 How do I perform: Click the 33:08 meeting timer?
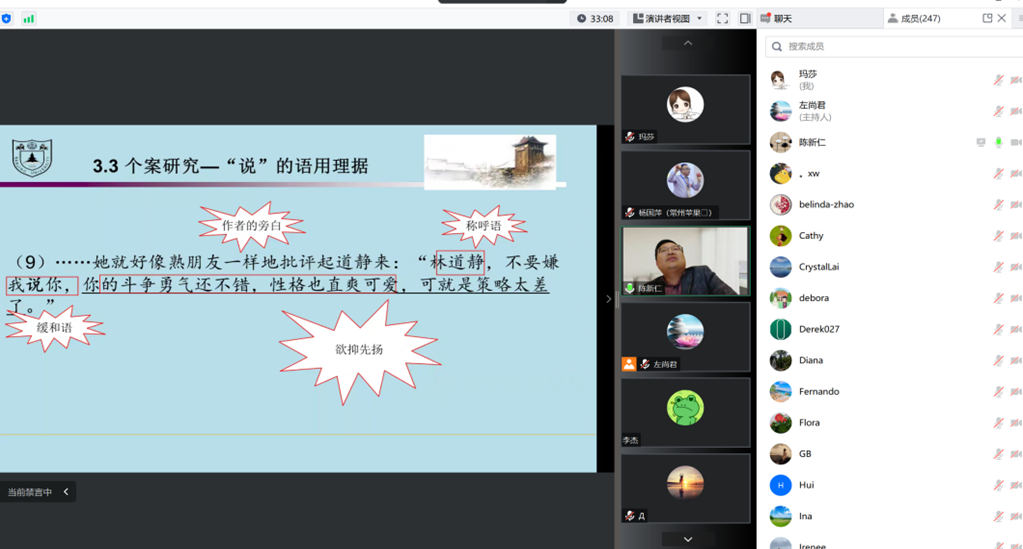click(595, 18)
